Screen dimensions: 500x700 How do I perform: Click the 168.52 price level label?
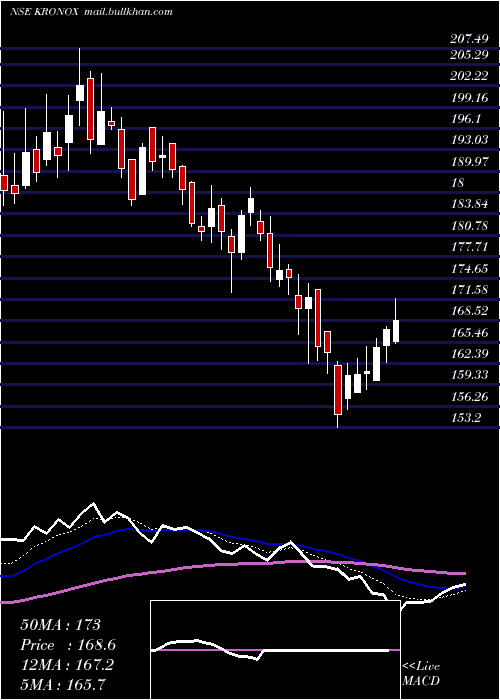coord(469,311)
